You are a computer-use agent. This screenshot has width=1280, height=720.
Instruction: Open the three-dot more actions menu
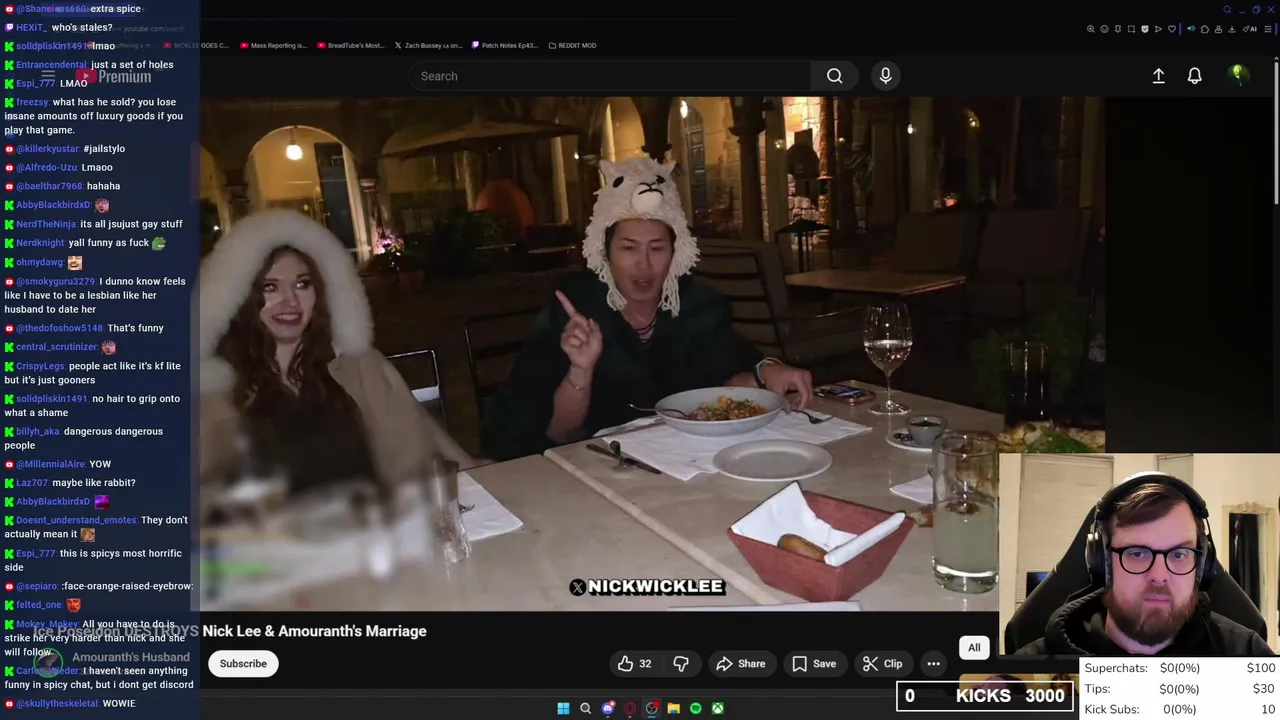(x=933, y=664)
